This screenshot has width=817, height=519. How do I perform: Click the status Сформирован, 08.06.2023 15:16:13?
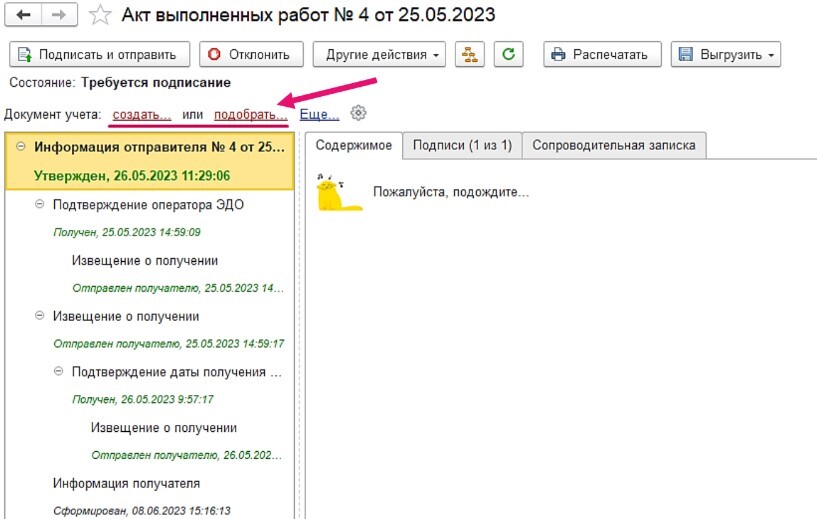[x=142, y=511]
